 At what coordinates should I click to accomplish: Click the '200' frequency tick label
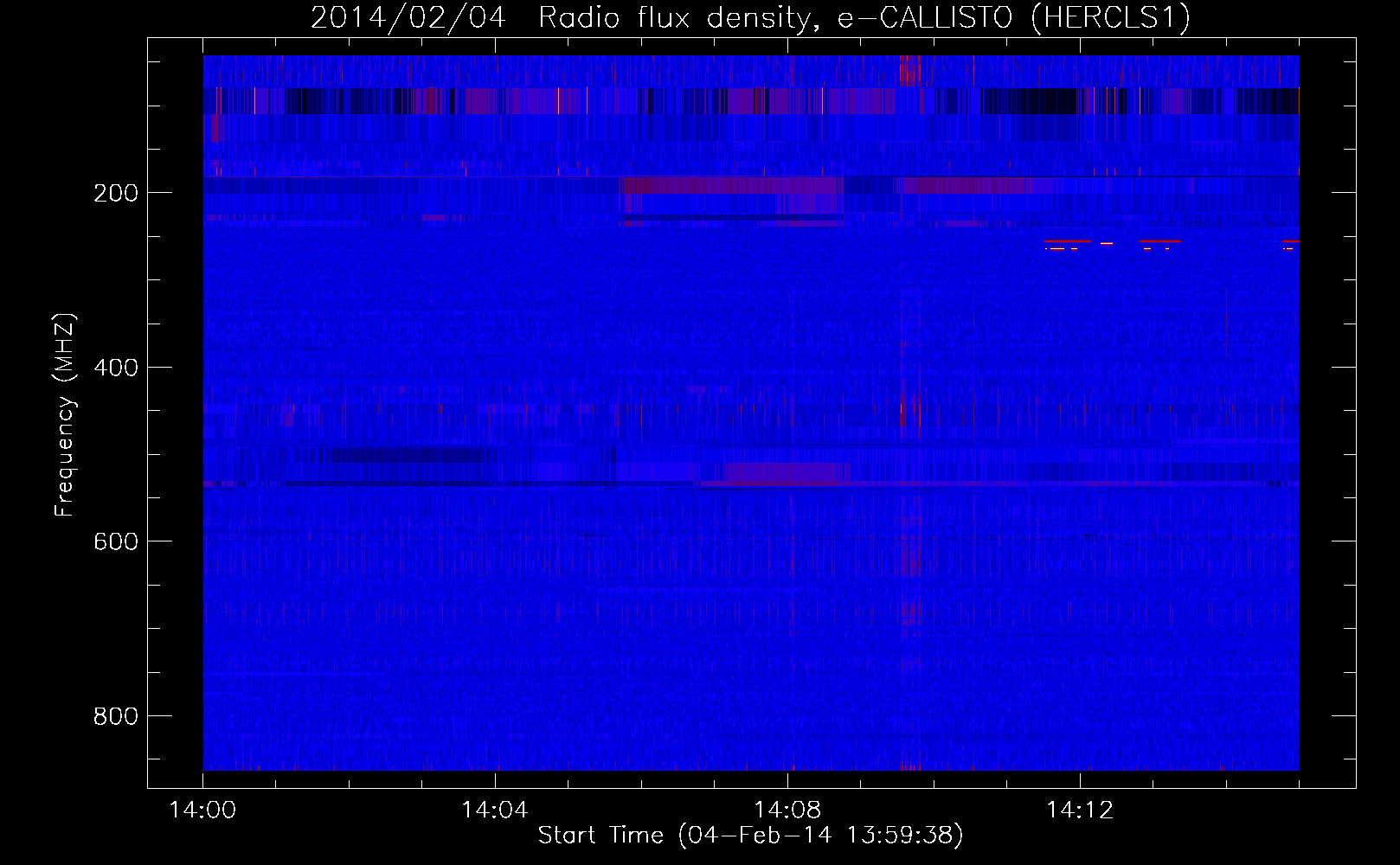pos(116,193)
